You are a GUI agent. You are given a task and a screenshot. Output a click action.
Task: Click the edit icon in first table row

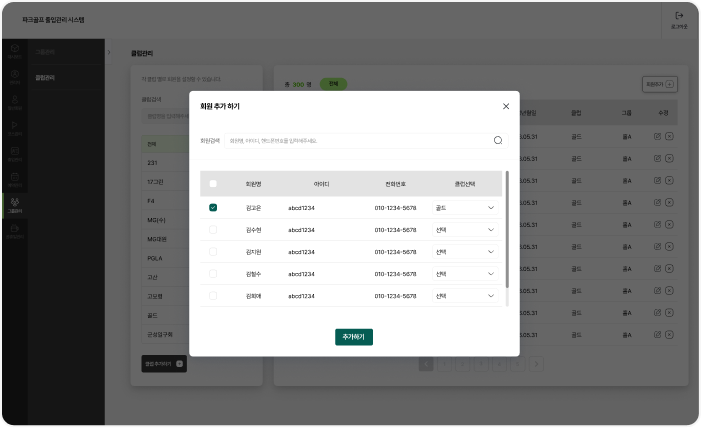coord(657,135)
